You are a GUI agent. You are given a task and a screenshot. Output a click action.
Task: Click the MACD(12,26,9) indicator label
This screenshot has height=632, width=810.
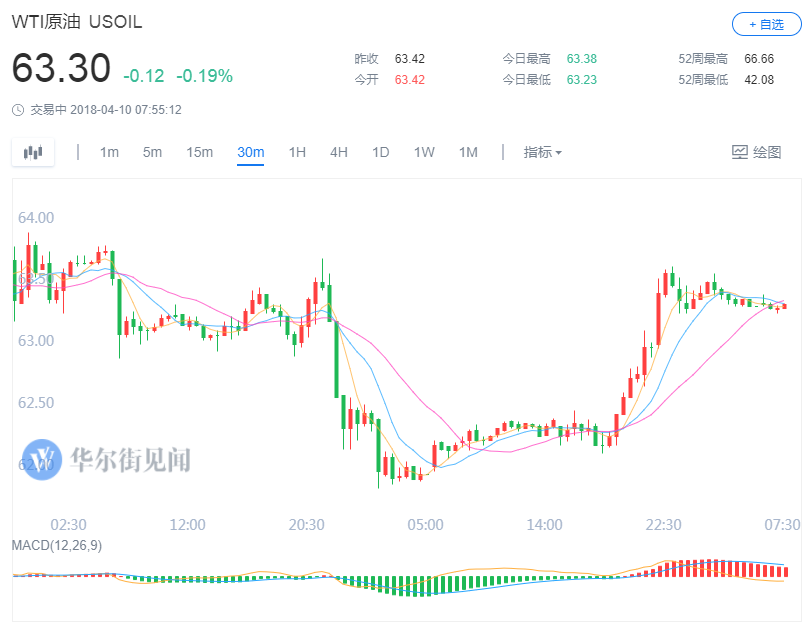point(57,545)
